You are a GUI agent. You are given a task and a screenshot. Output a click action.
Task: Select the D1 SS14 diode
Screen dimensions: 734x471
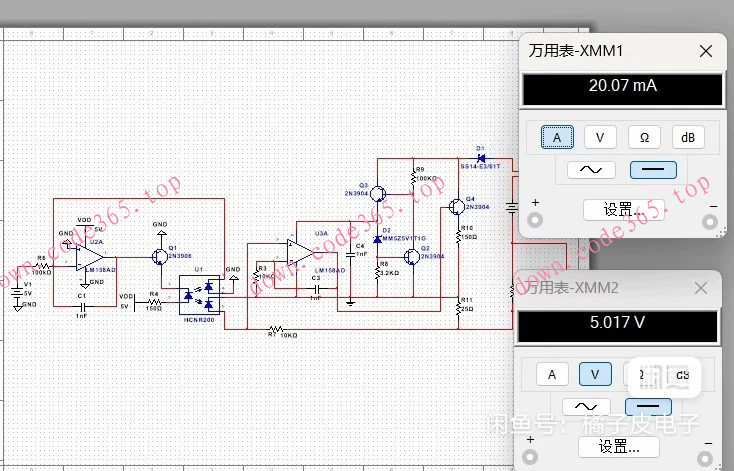point(480,158)
